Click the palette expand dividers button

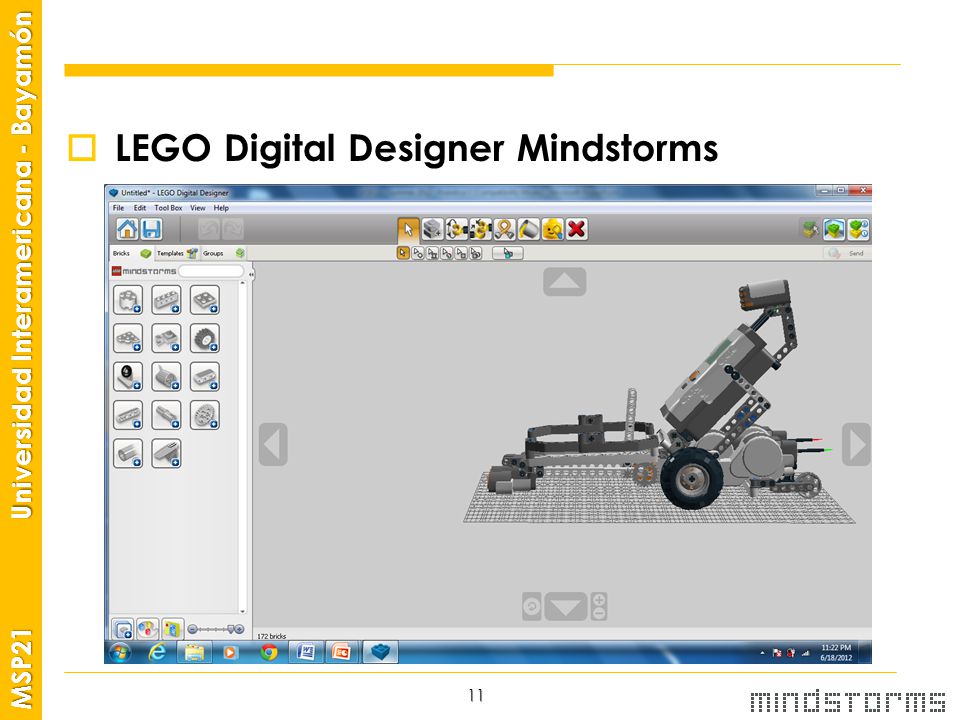(123, 629)
